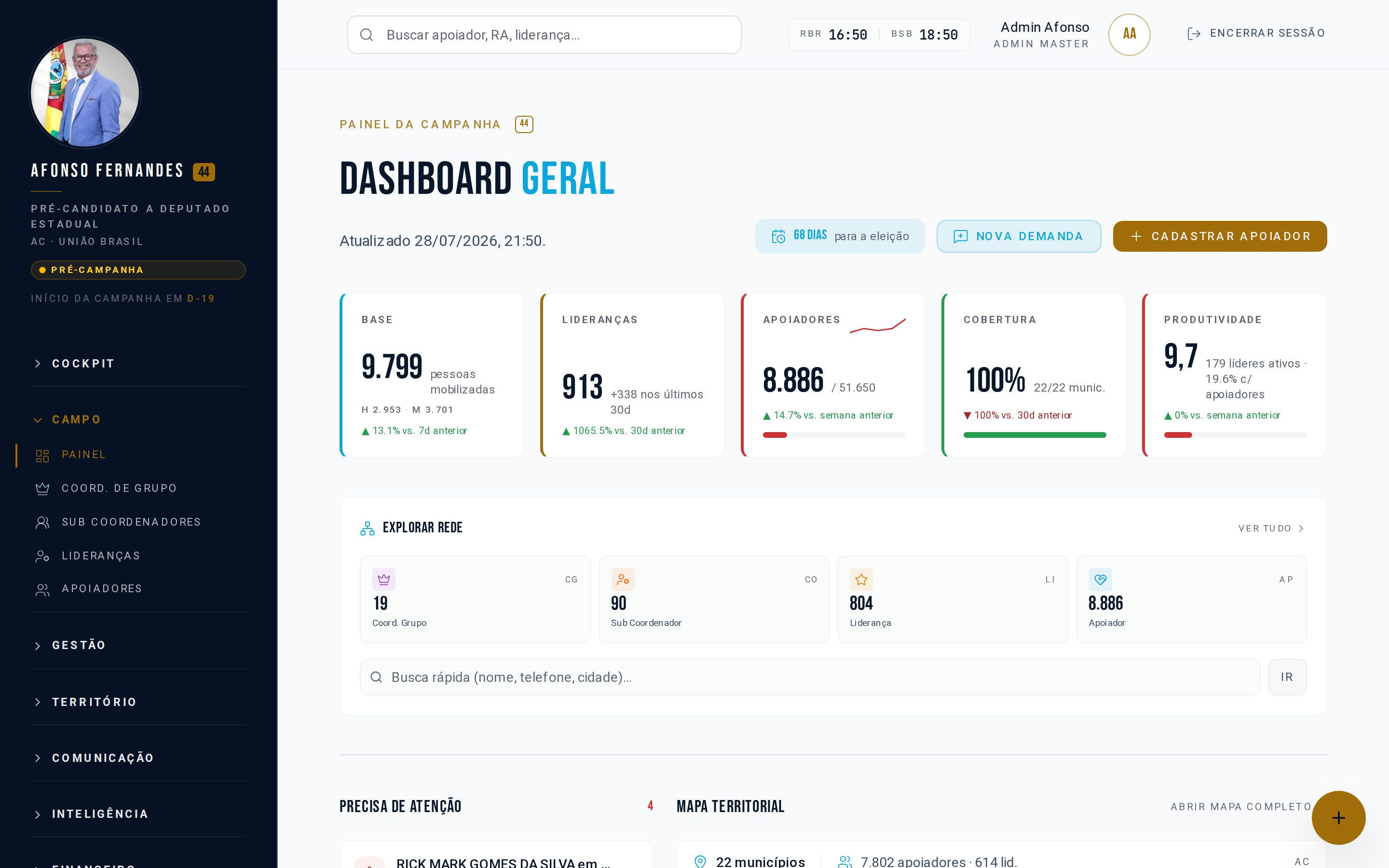Image resolution: width=1389 pixels, height=868 pixels.
Task: Click the BSB 18:50 clock
Action: click(x=924, y=34)
